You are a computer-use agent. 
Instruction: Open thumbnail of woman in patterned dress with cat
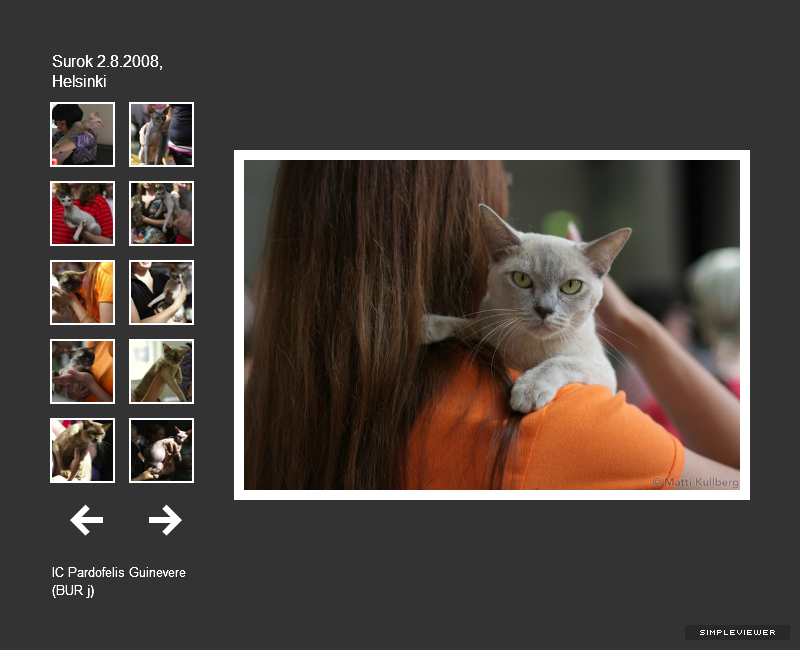coord(161,213)
